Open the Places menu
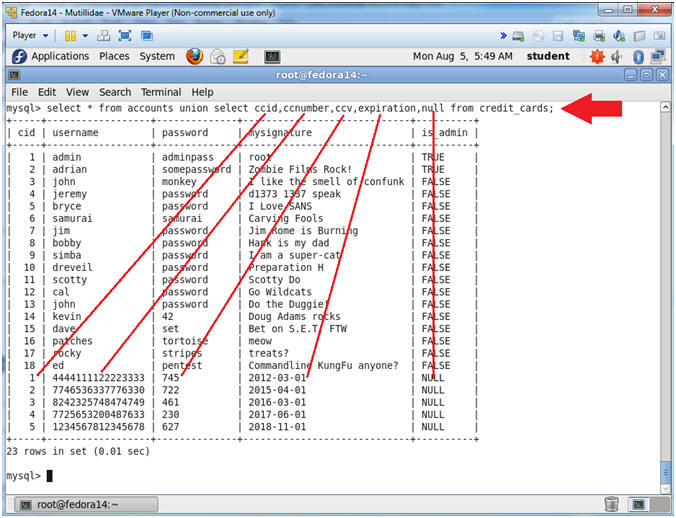 [114, 56]
